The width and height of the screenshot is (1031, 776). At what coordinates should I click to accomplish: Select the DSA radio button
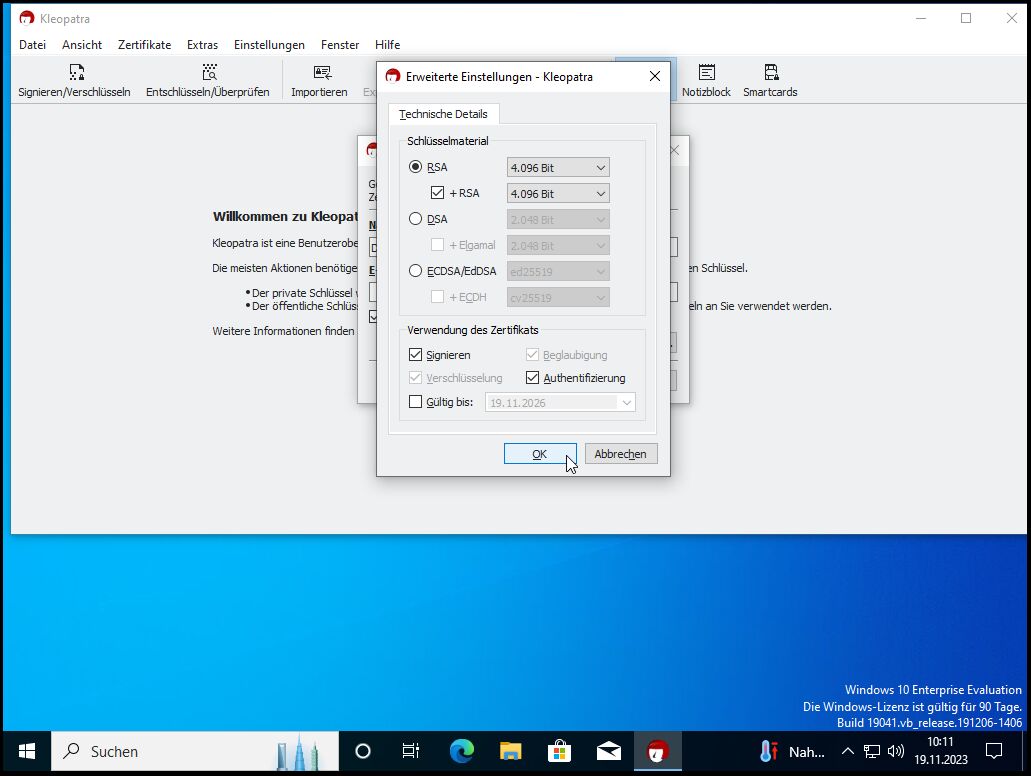[x=416, y=219]
